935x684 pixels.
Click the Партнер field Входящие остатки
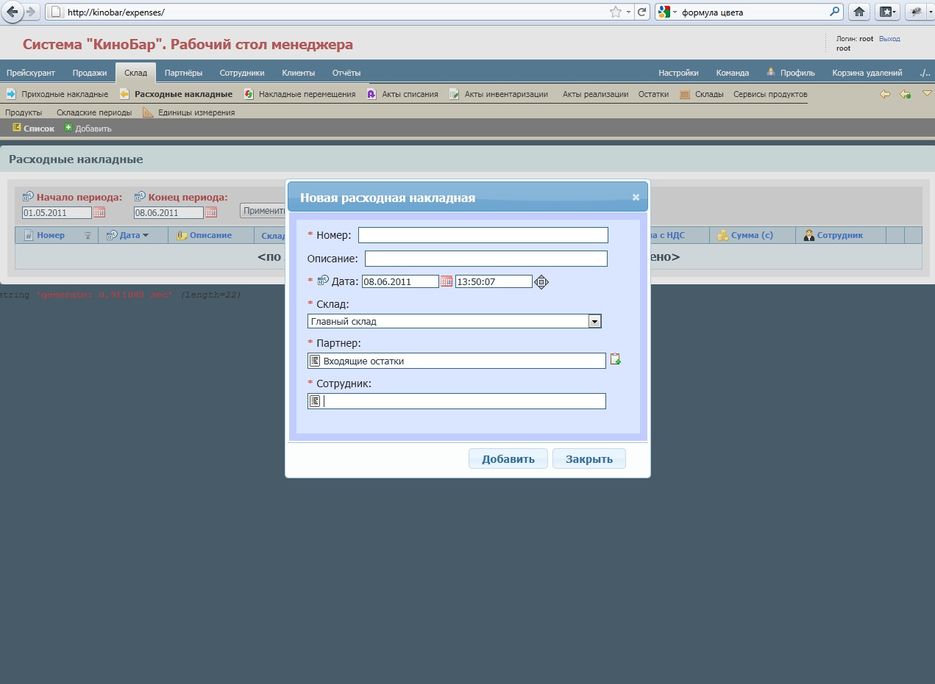click(456, 361)
